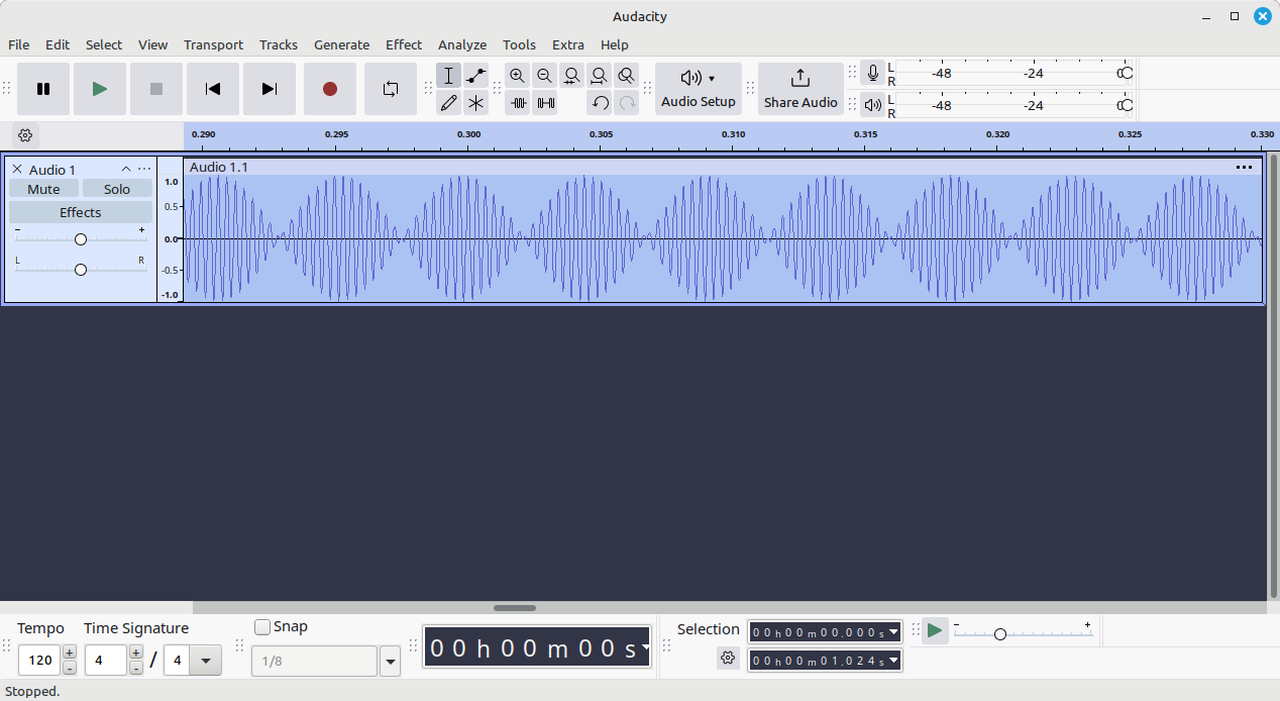Enable the Snap checkbox
Image resolution: width=1280 pixels, height=701 pixels.
[263, 626]
